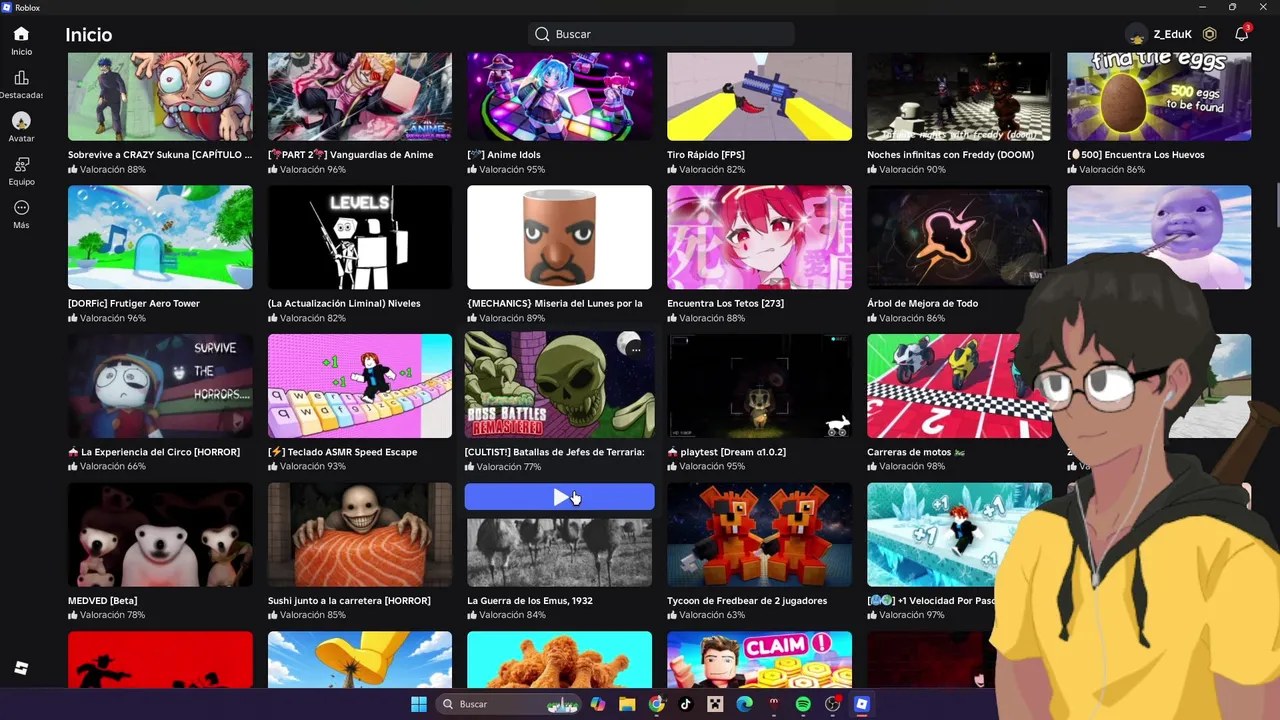Open Miseria del Lunes mug thumbnail
This screenshot has height=720, width=1280.
point(560,237)
